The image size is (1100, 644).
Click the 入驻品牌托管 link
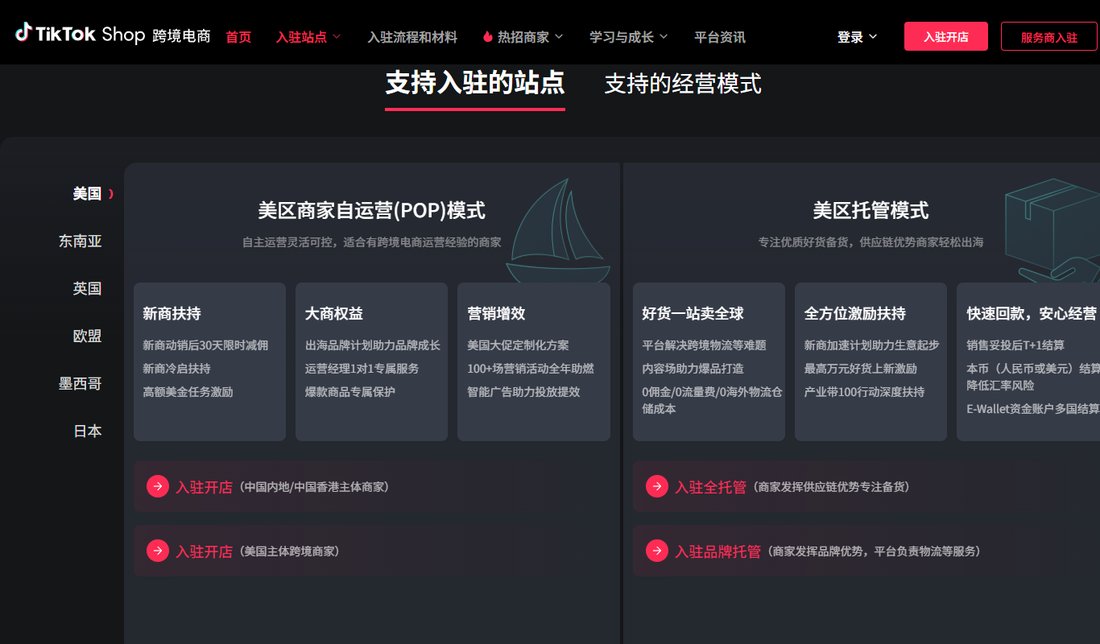pos(718,551)
